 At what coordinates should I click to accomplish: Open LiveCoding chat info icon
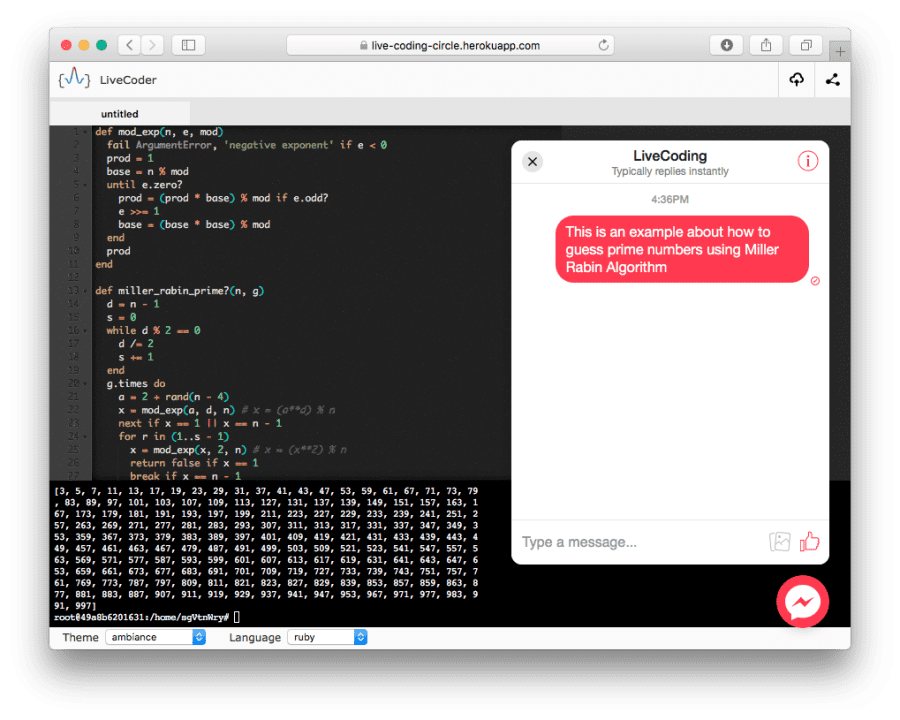[807, 161]
